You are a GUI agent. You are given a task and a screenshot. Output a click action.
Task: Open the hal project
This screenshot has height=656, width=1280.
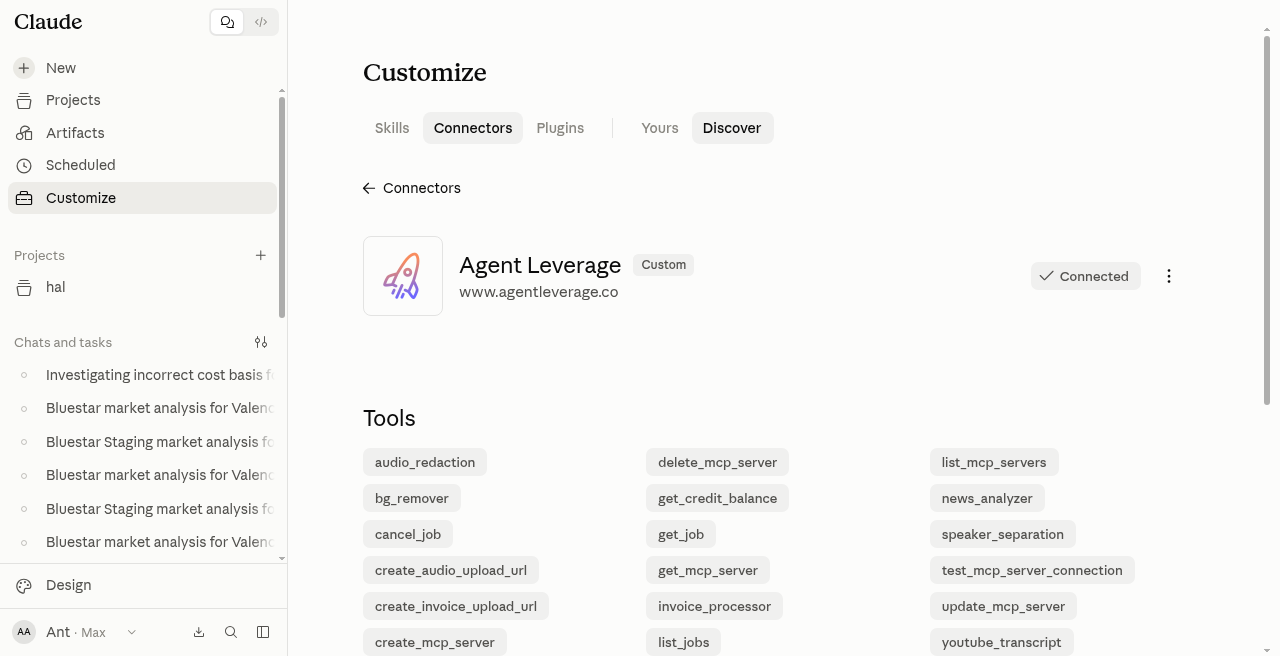(x=142, y=287)
